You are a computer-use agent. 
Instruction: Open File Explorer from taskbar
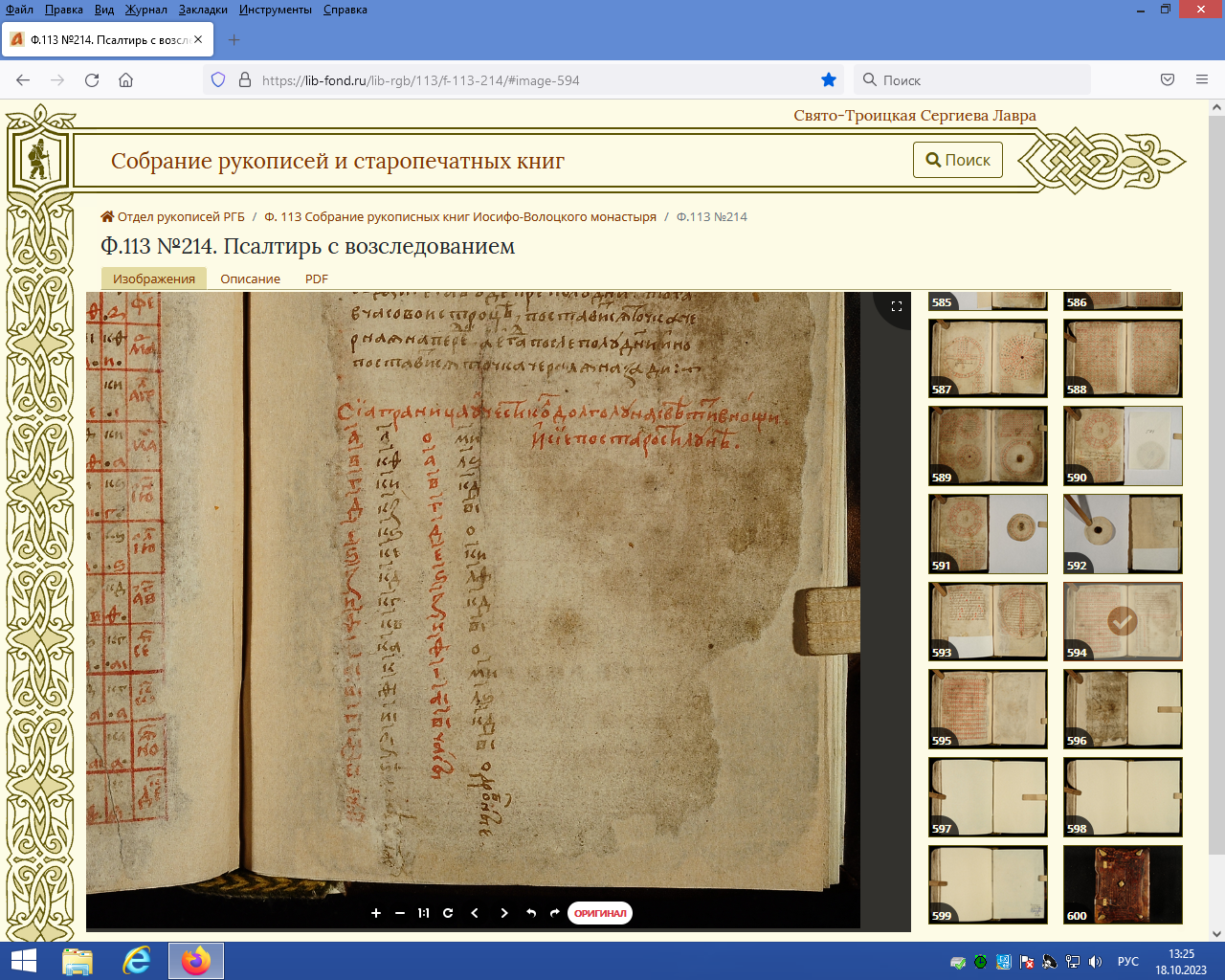(x=78, y=961)
